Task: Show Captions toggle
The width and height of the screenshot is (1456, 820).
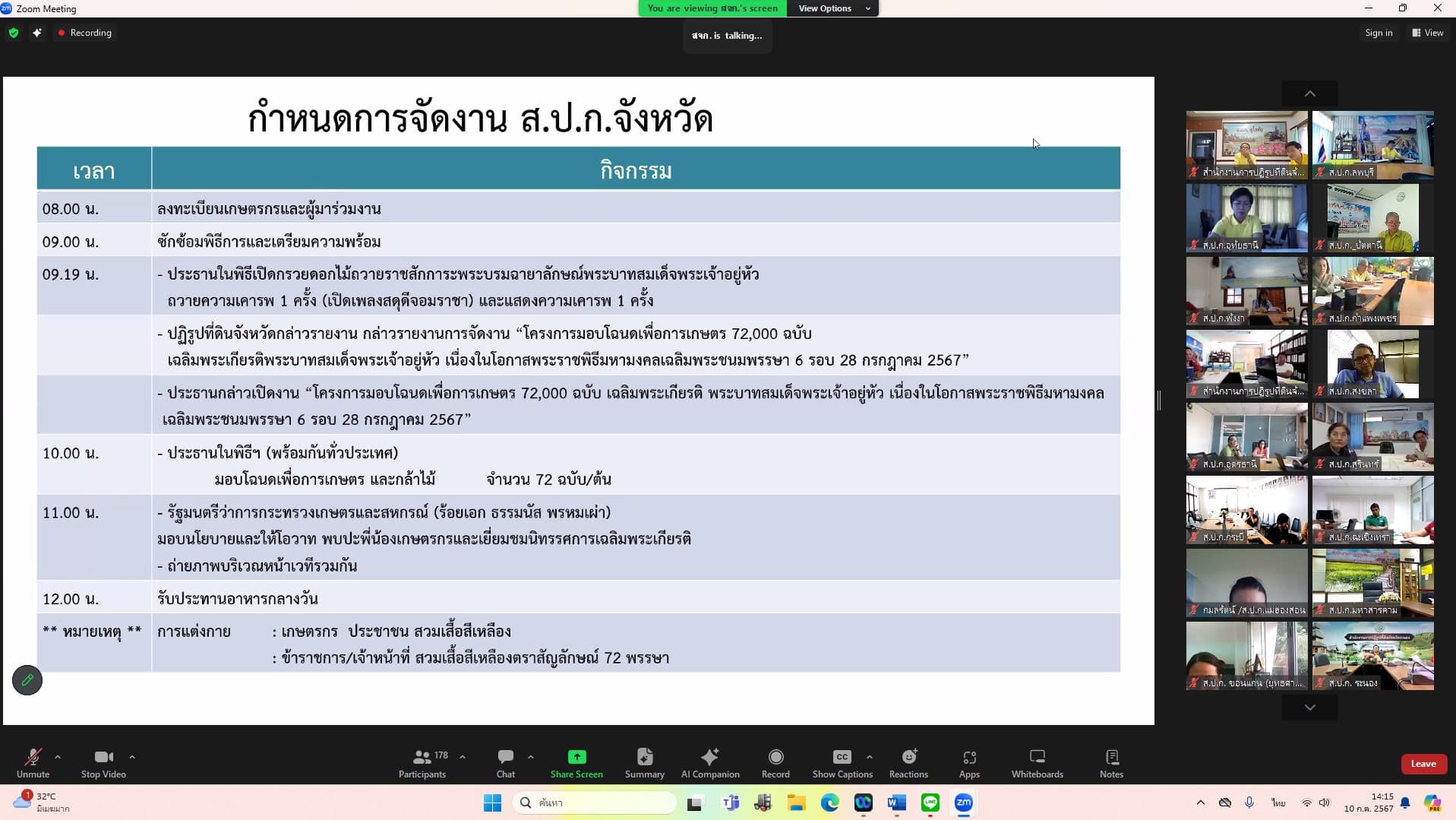Action: point(842,763)
